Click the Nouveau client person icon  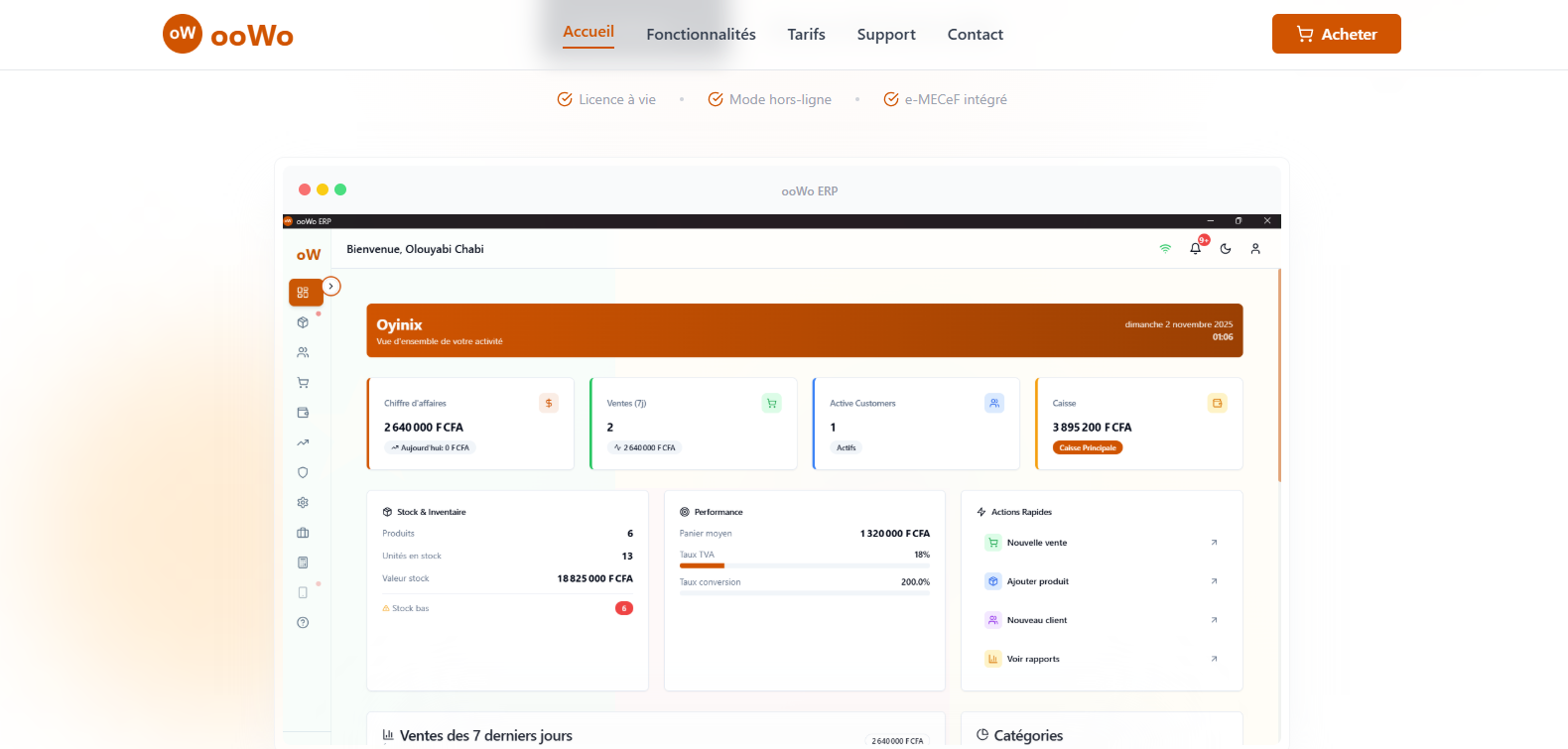pos(993,620)
